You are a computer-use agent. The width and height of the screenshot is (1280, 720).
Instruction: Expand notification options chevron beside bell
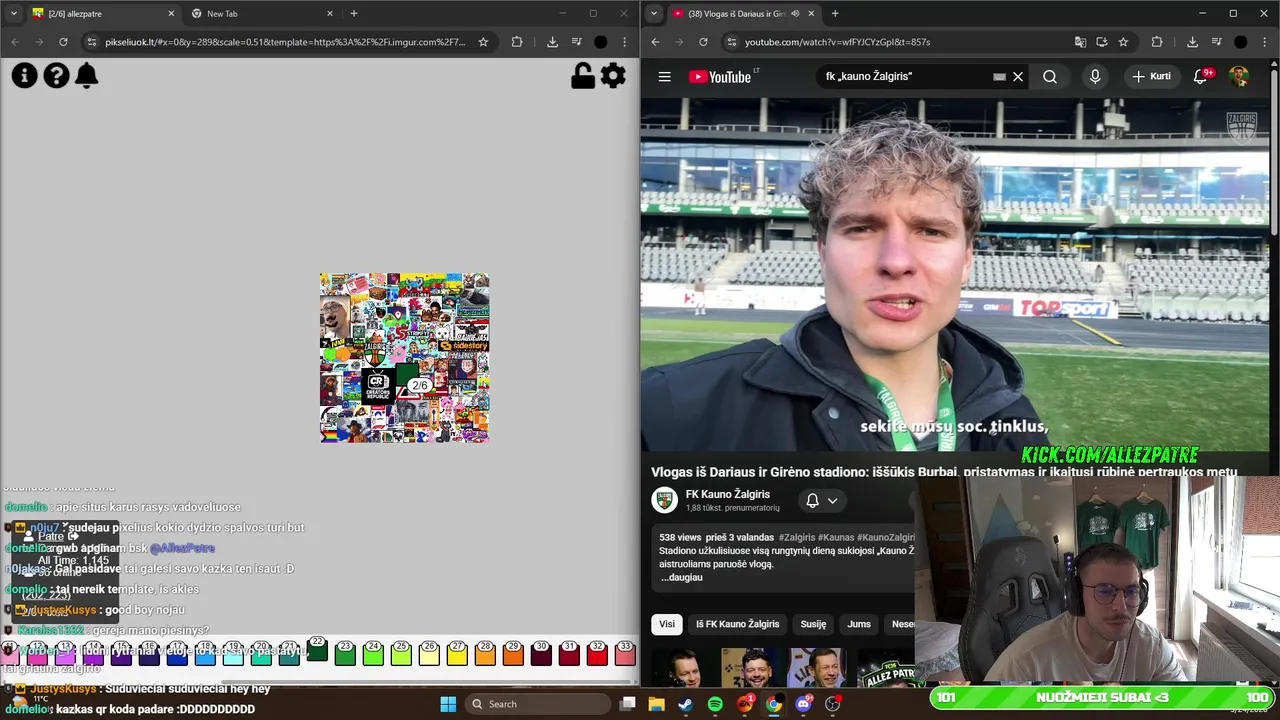(x=832, y=501)
